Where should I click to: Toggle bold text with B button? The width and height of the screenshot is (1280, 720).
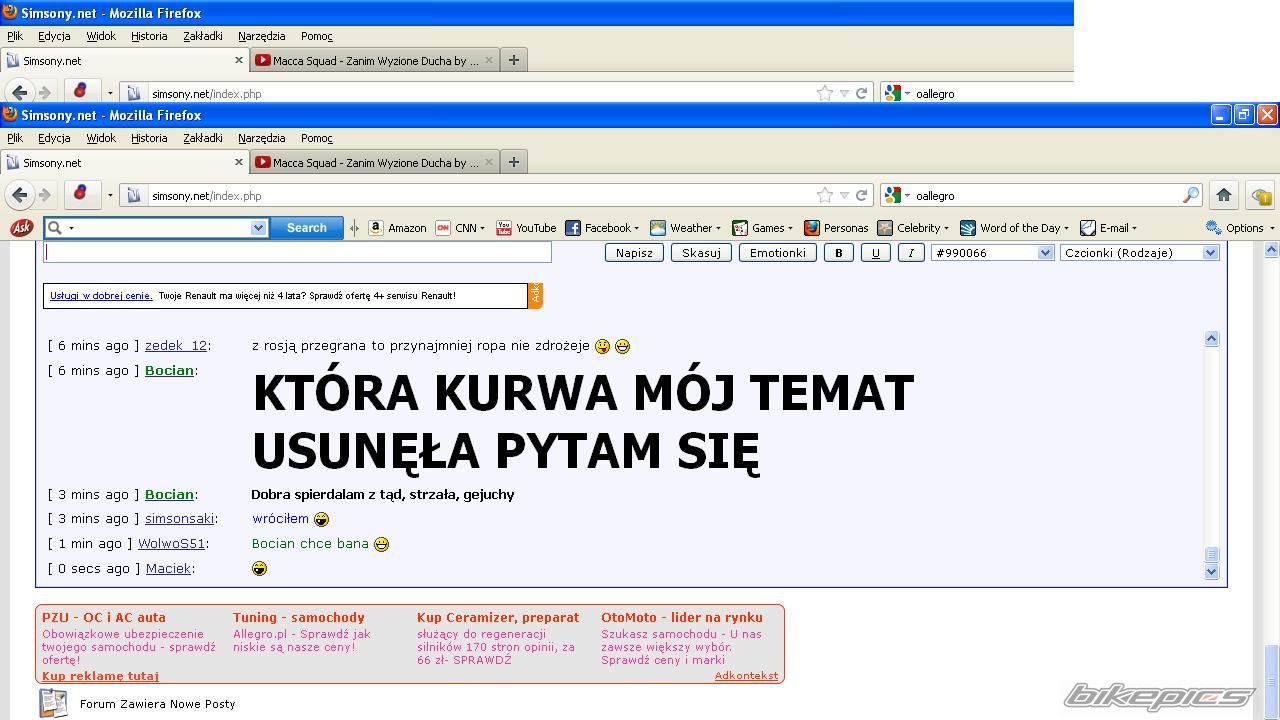click(838, 253)
